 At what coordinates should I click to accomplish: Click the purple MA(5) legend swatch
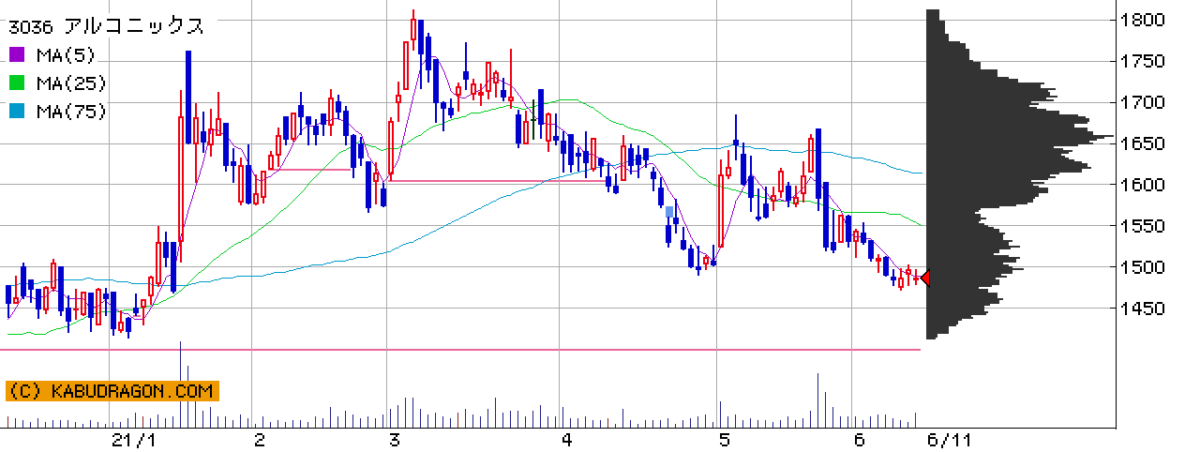15,56
